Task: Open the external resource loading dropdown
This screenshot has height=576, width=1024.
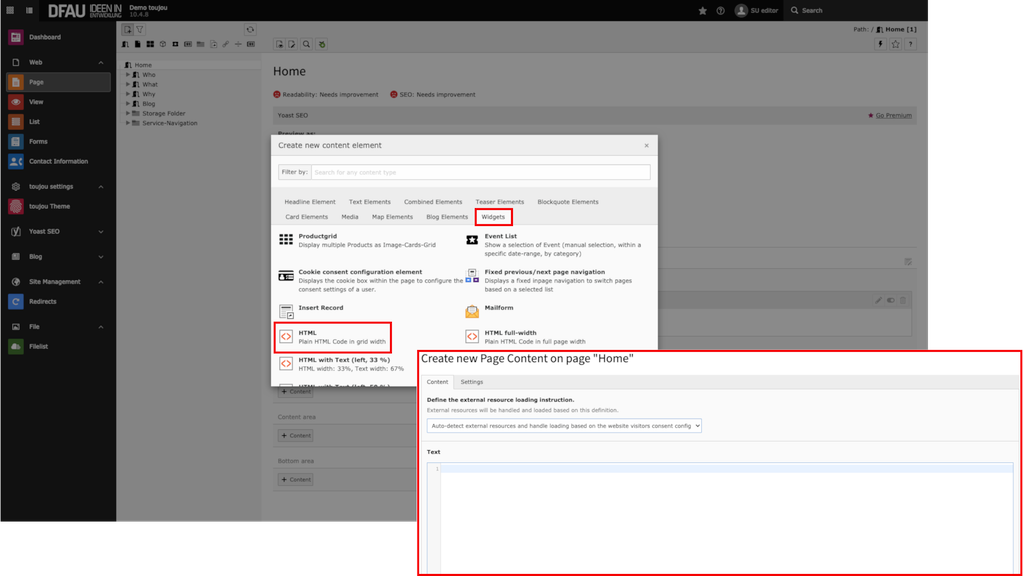Action: (x=564, y=425)
